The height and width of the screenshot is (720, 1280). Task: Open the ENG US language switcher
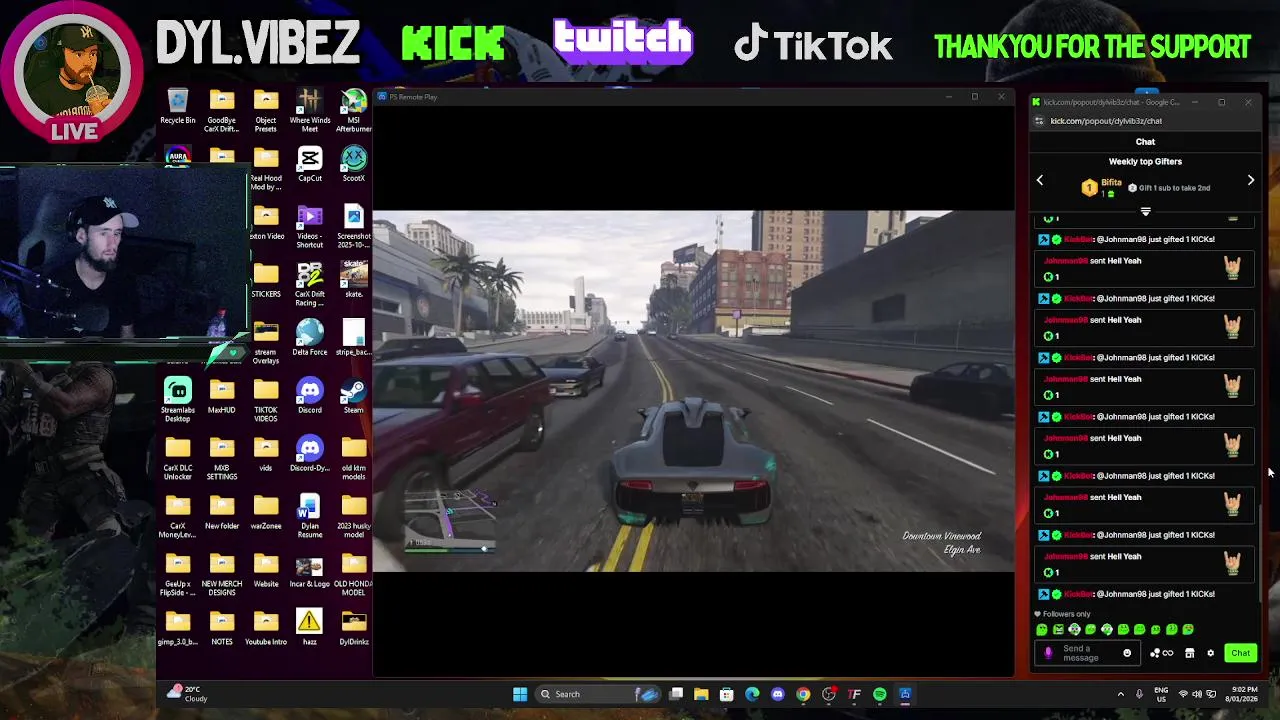click(1161, 694)
